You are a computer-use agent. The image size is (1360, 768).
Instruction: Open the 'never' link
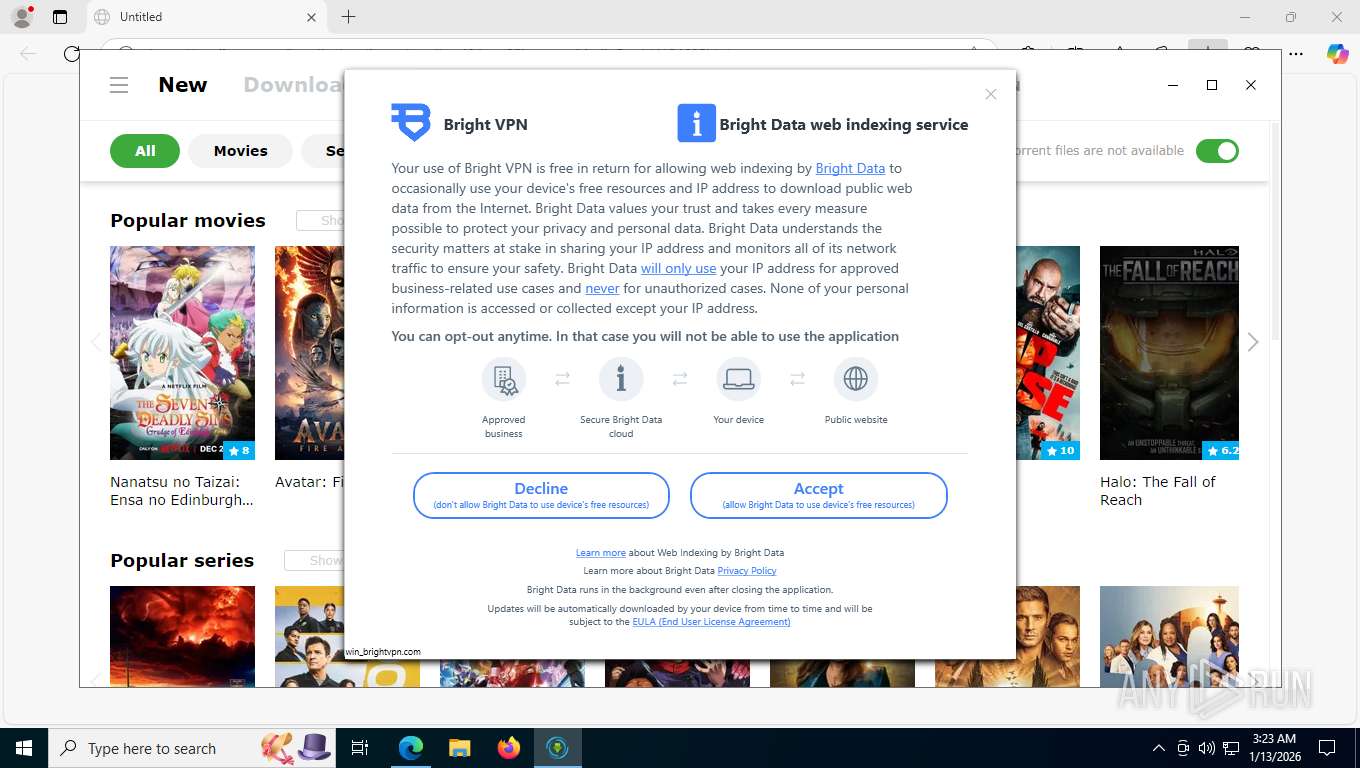tap(602, 288)
